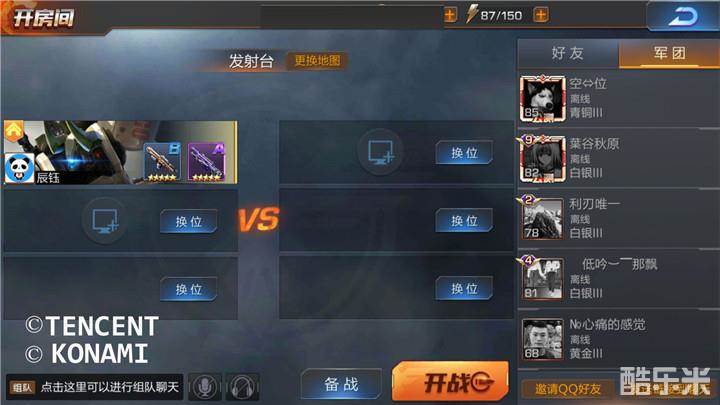
Task: Tap the plus icon right of energy 87/150
Action: pyautogui.click(x=541, y=15)
